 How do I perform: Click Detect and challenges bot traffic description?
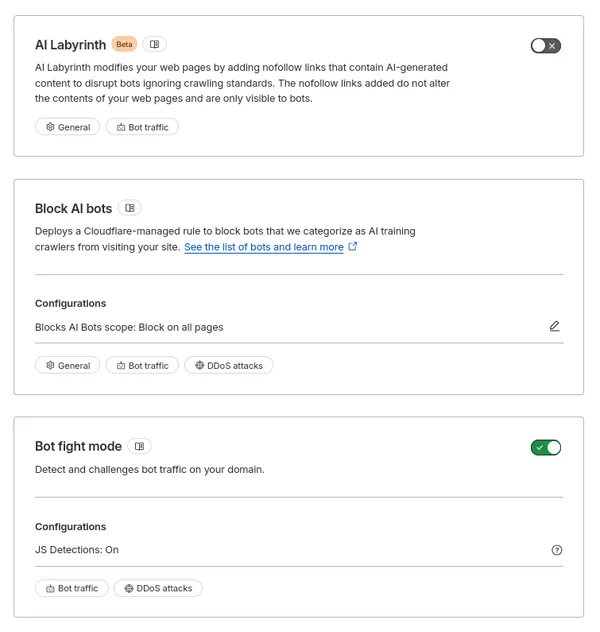tap(150, 470)
